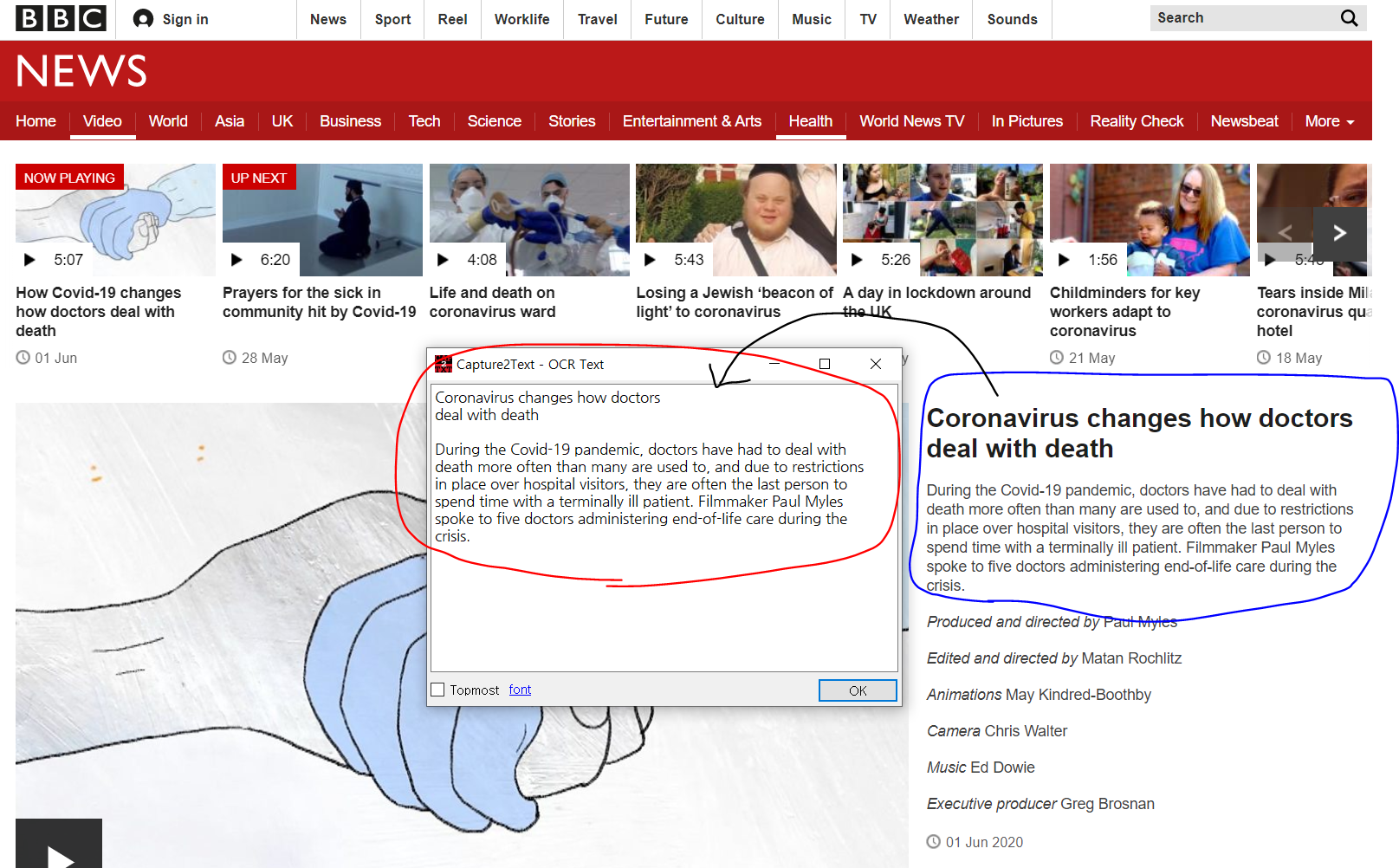1399x868 pixels.
Task: Click the NEWS section heading logo
Action: [81, 71]
